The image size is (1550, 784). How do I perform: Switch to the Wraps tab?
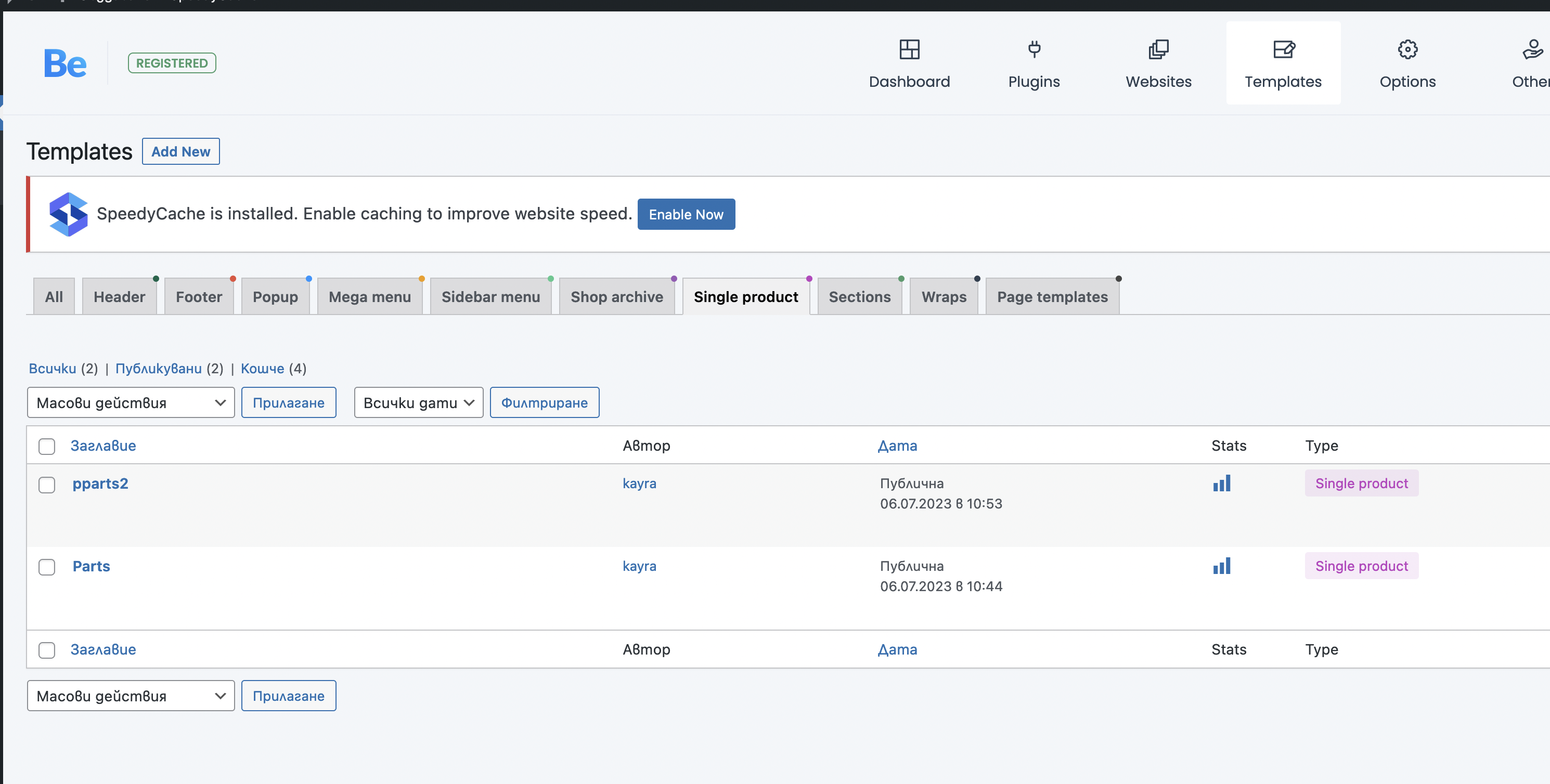tap(944, 296)
